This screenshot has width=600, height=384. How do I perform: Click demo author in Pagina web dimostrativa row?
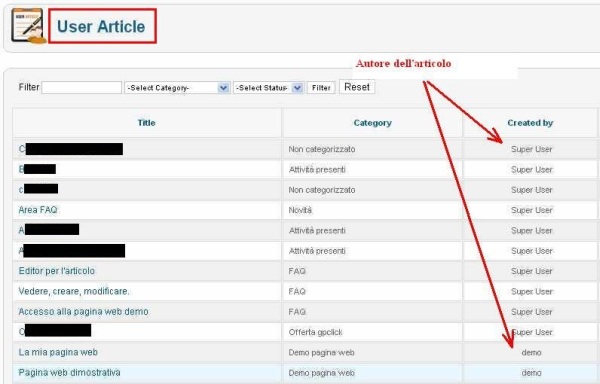click(x=532, y=373)
